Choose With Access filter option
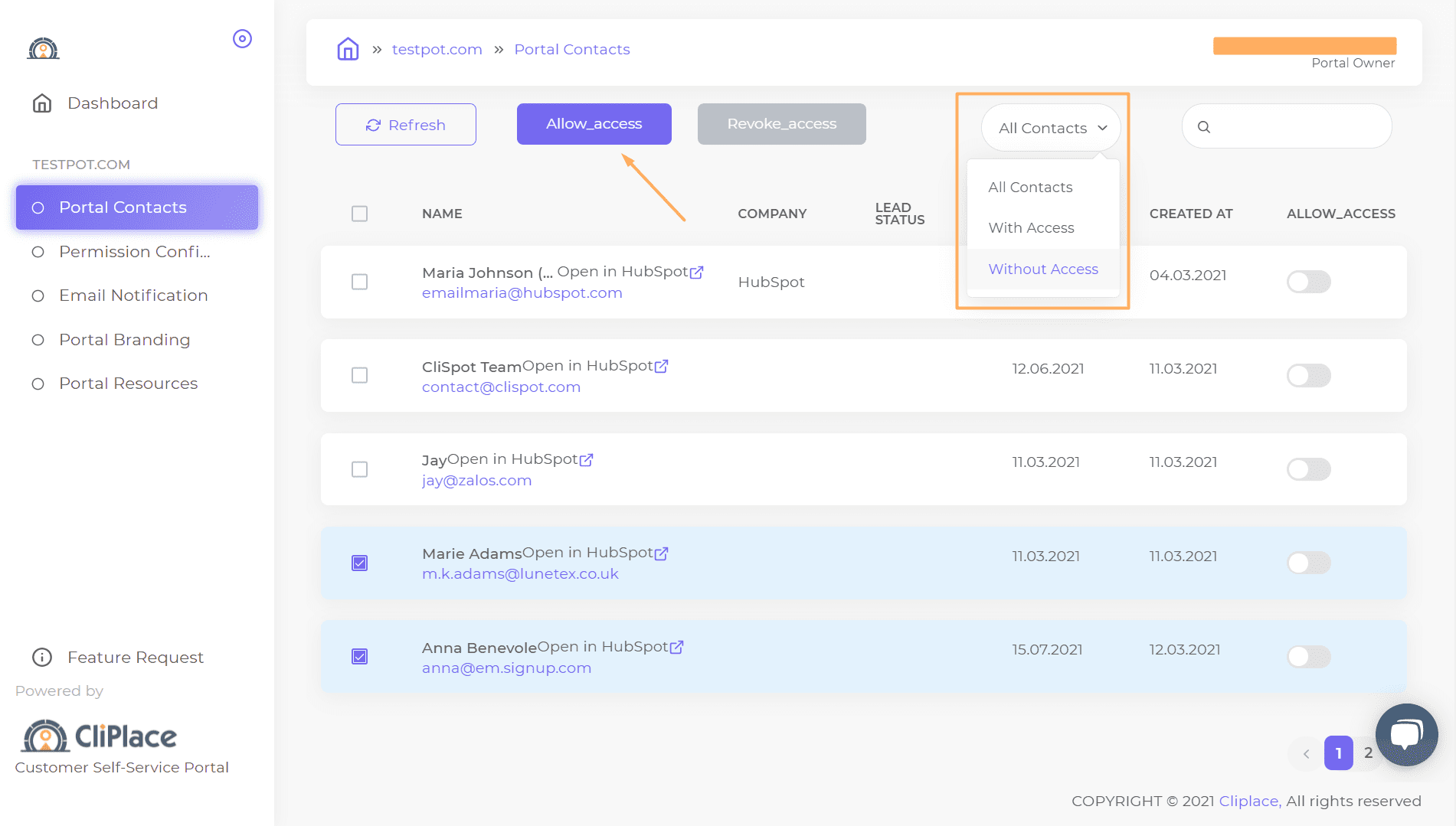Screen dimensions: 1456x826 pyautogui.click(x=1031, y=228)
